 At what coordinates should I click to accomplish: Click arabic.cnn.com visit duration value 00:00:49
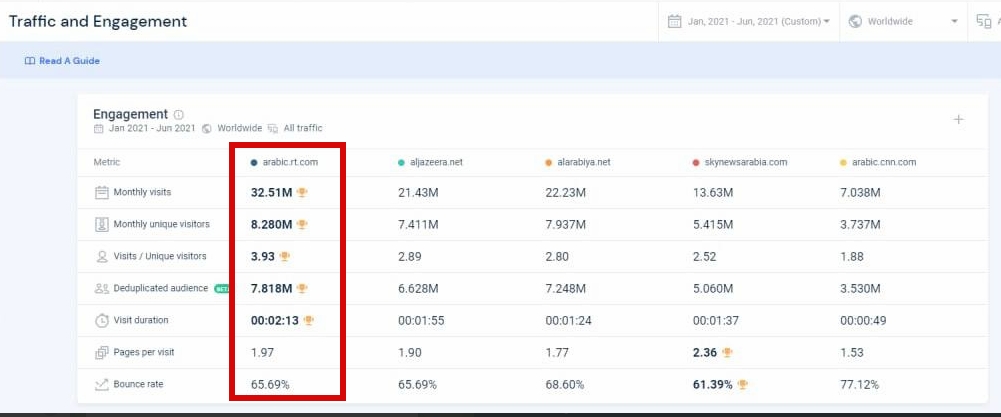(863, 321)
